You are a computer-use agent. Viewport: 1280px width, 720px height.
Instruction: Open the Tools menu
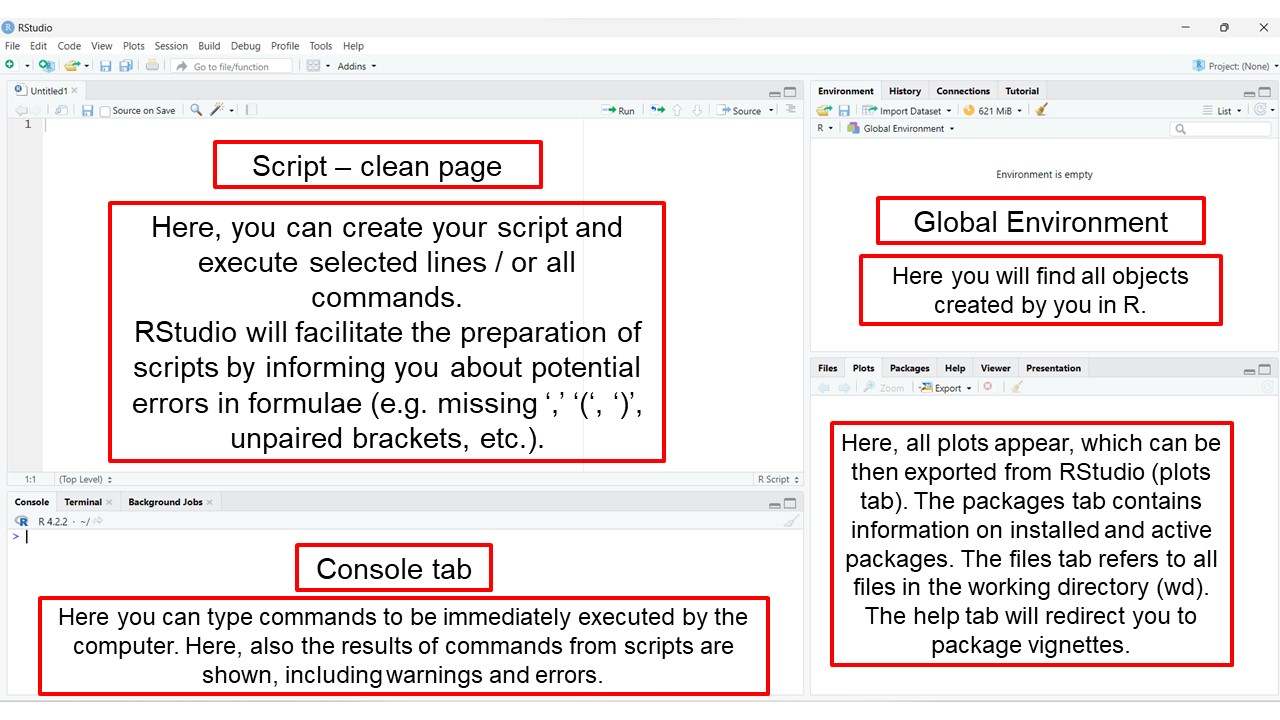(321, 46)
